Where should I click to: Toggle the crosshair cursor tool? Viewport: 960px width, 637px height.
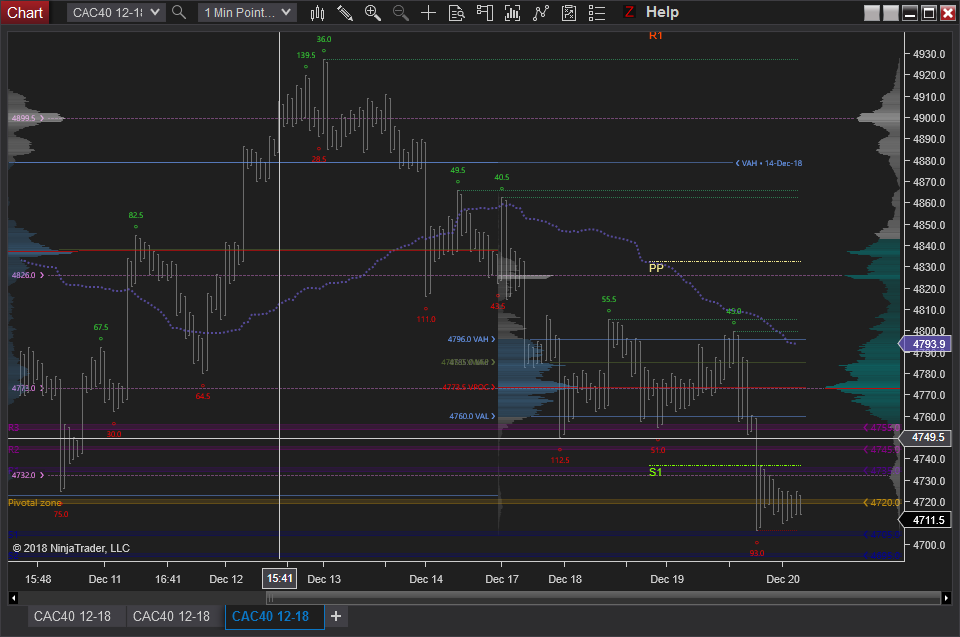[x=429, y=13]
